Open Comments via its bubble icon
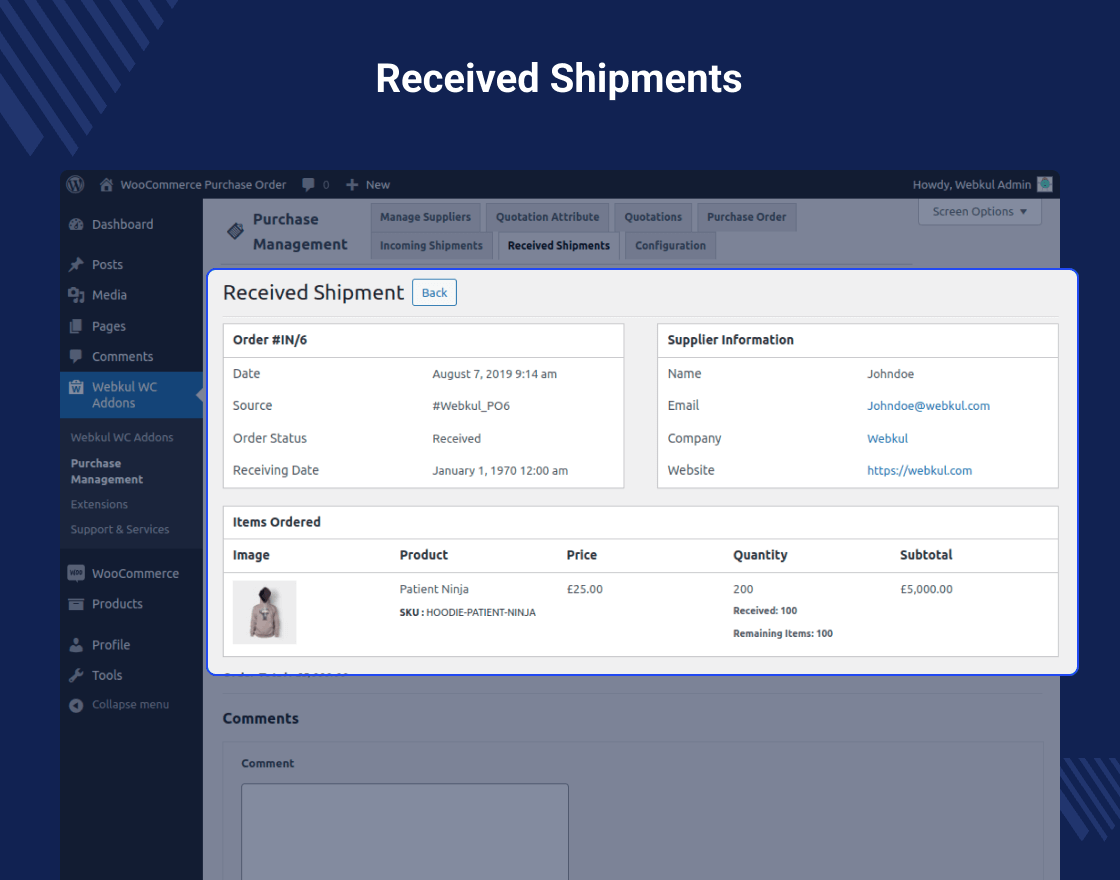This screenshot has height=880, width=1120. click(x=78, y=356)
